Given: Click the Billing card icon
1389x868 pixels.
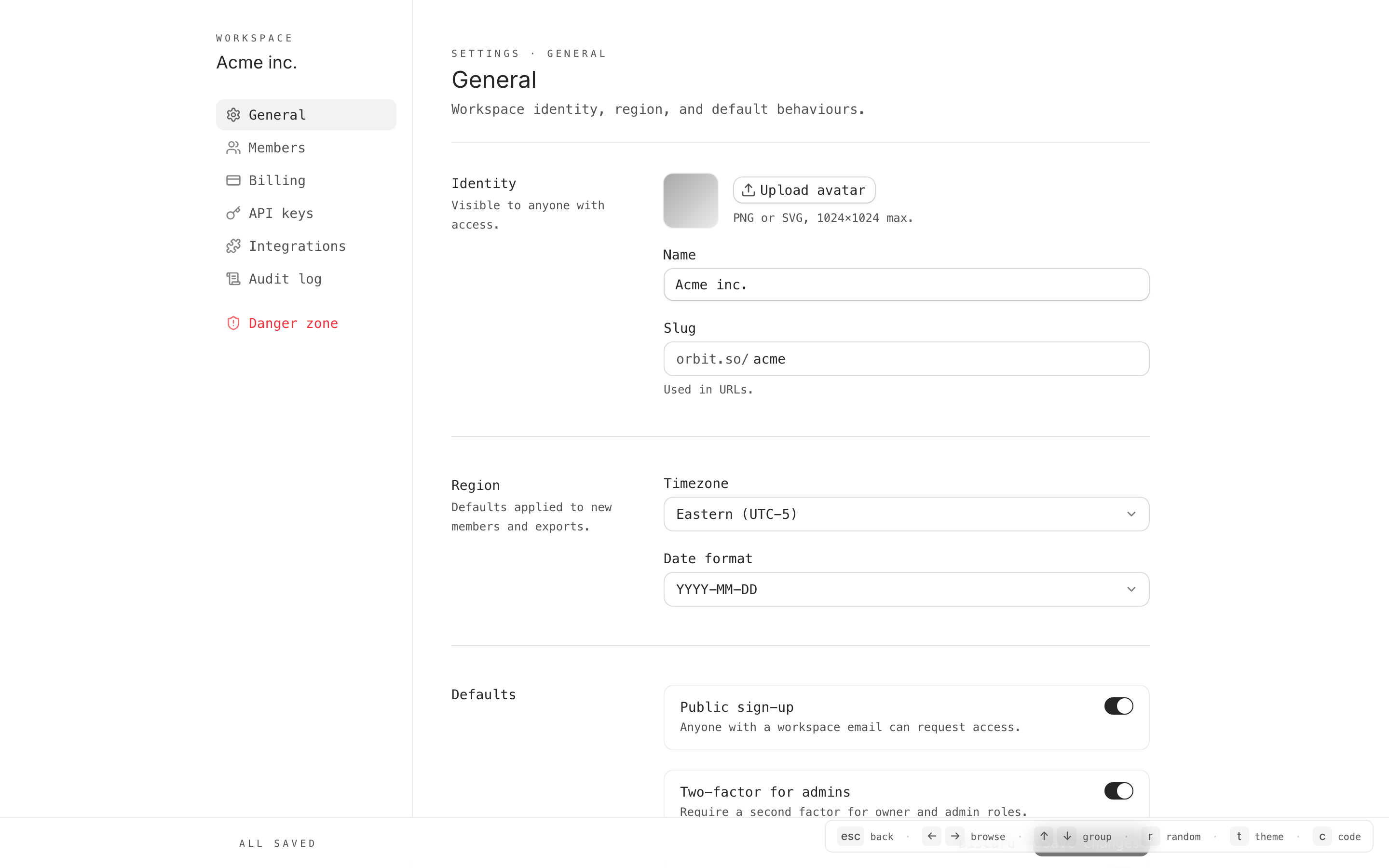Looking at the screenshot, I should tap(233, 180).
